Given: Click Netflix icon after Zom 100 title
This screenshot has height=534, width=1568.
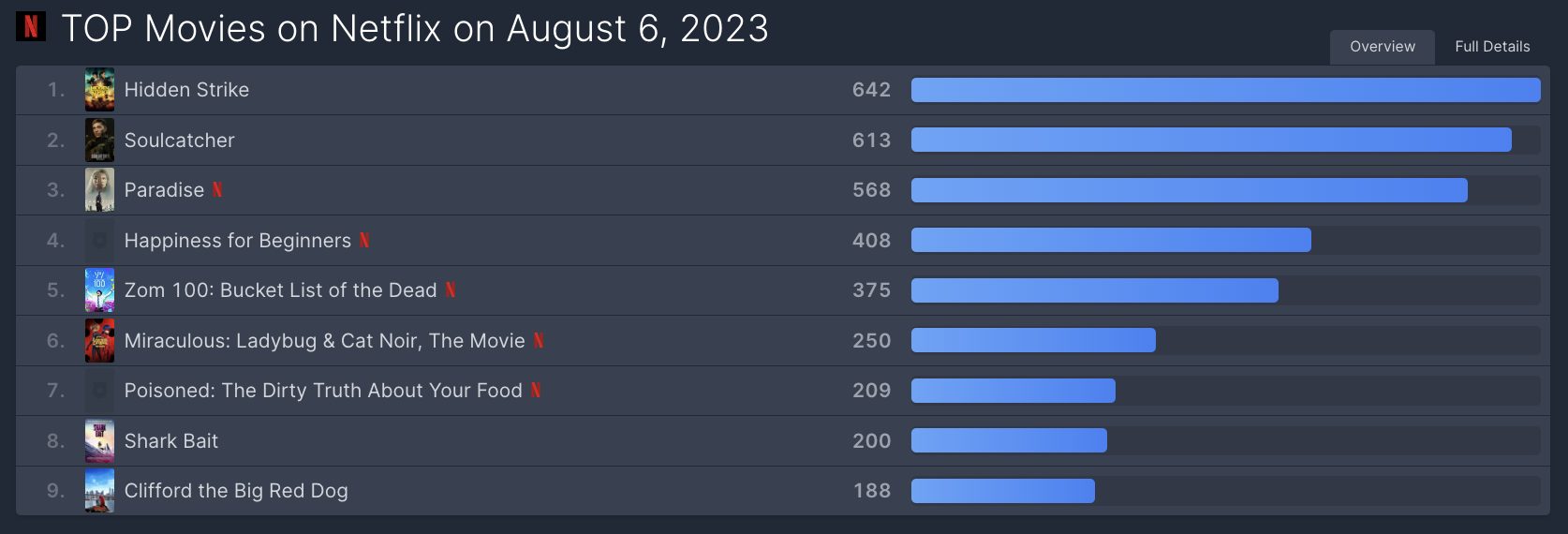Looking at the screenshot, I should [451, 290].
